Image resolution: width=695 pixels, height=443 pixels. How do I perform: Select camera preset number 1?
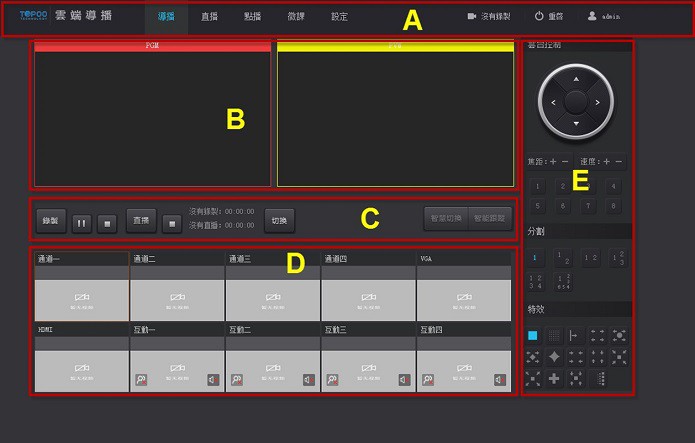coord(539,186)
